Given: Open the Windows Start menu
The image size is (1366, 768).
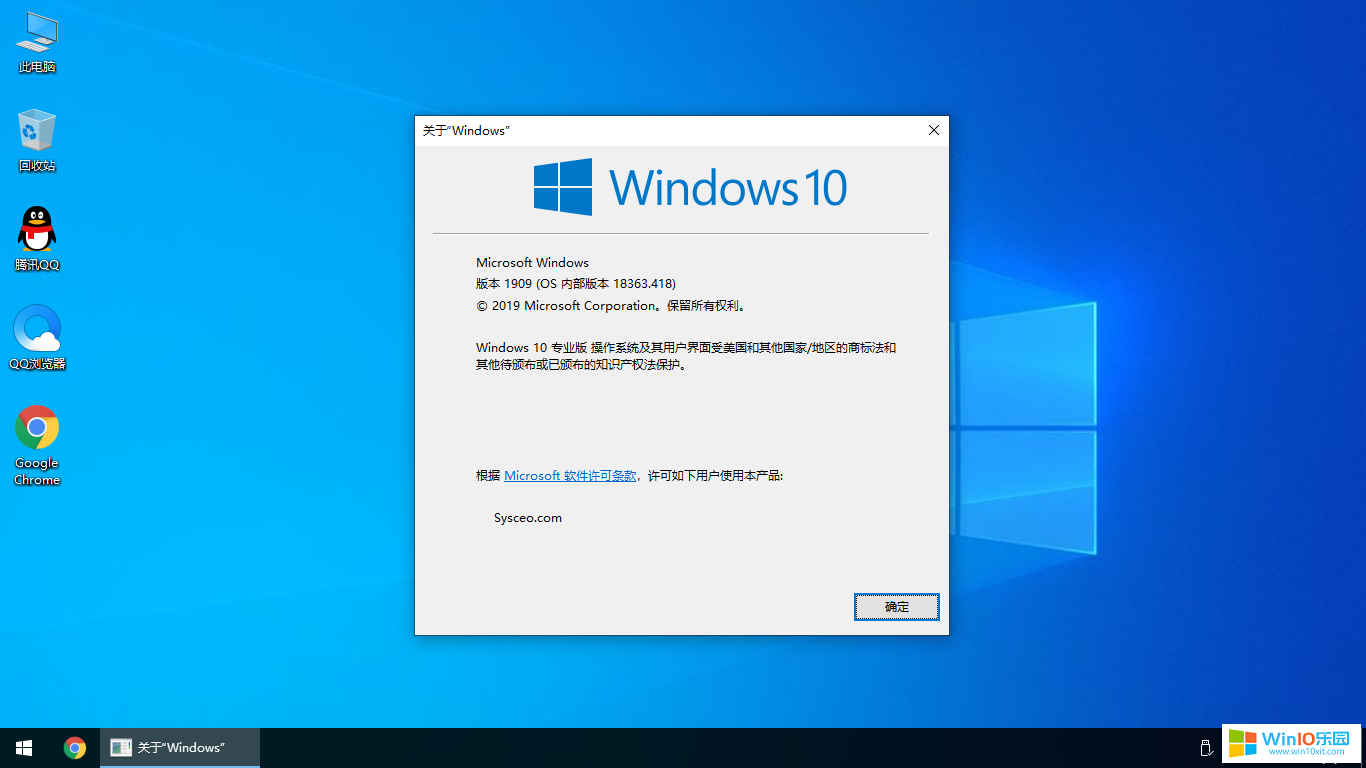Looking at the screenshot, I should [23, 747].
